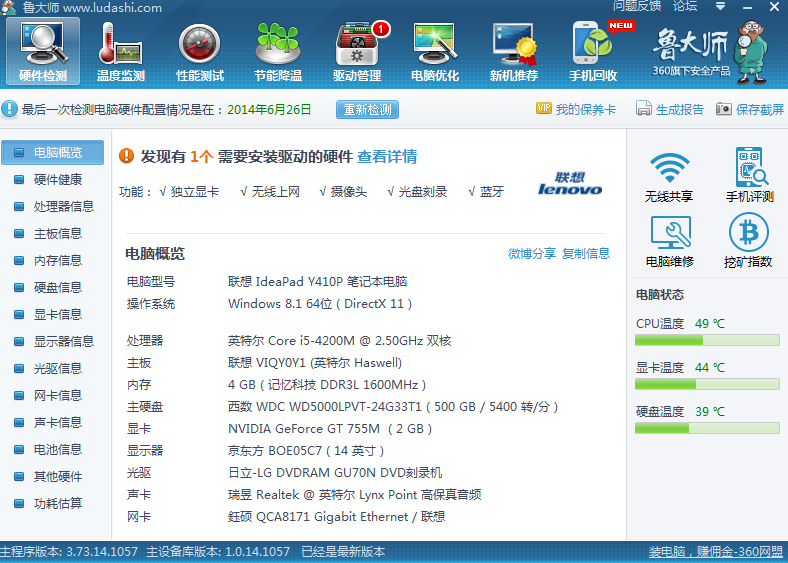Click the Core i5-4200M processor value
Screen dimensions: 788x563
pos(339,341)
